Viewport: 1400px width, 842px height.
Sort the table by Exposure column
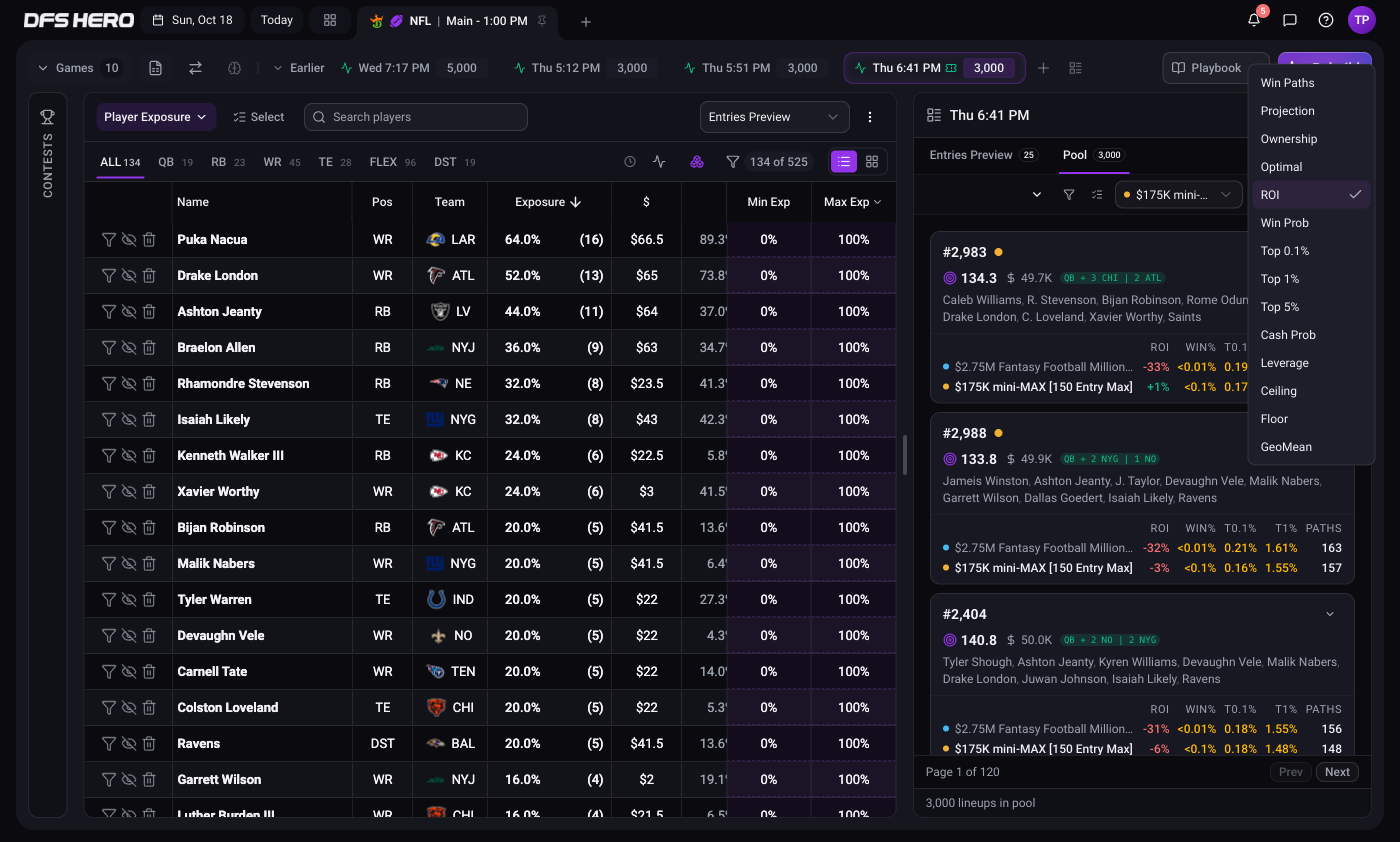point(548,202)
